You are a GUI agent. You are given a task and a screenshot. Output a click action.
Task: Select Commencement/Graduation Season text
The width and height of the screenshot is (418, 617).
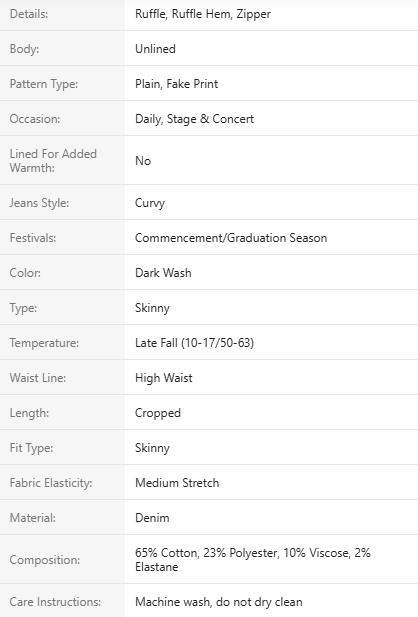[x=231, y=238]
